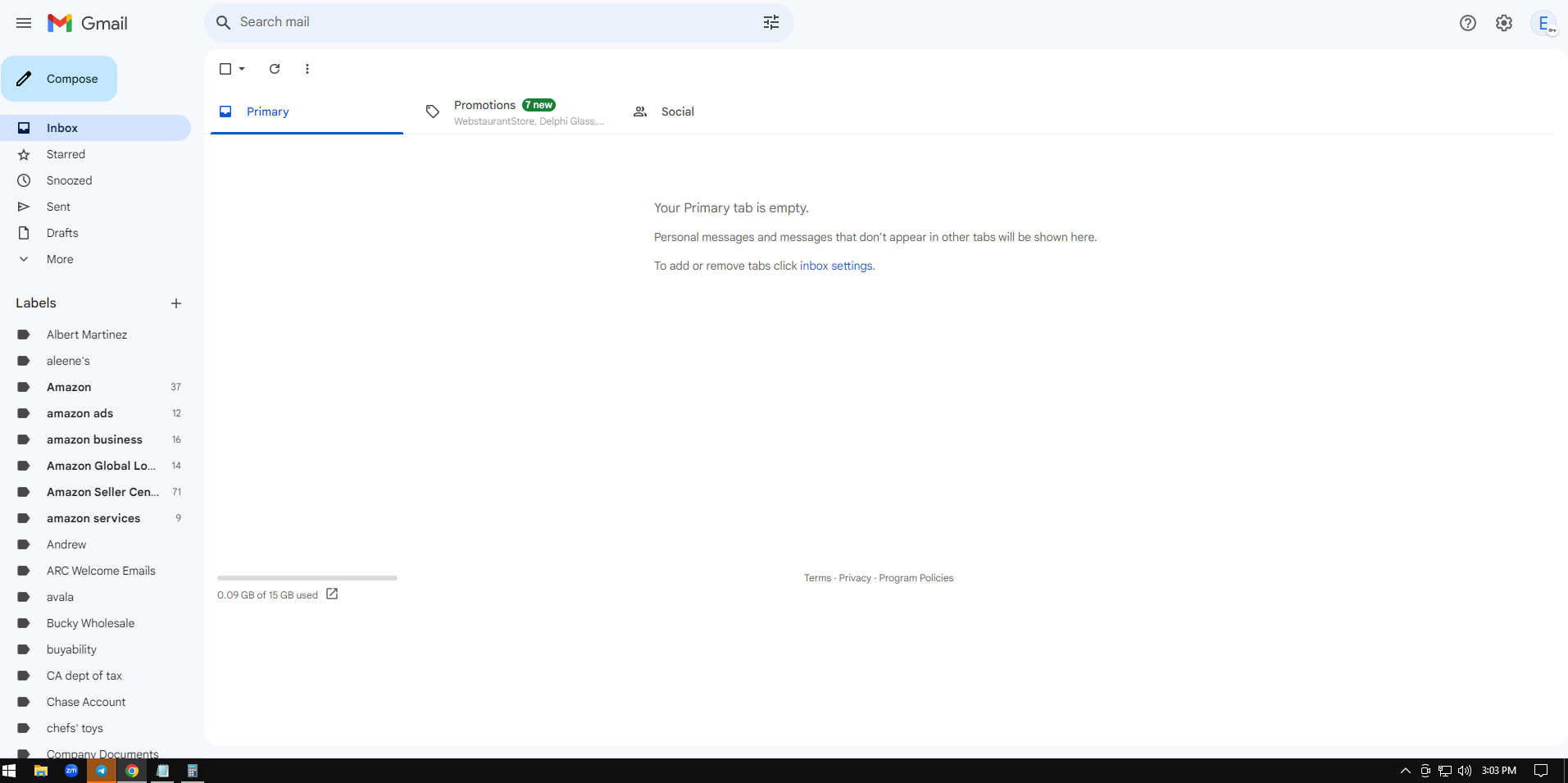
Task: Open the amazon ads label
Action: coord(95,413)
